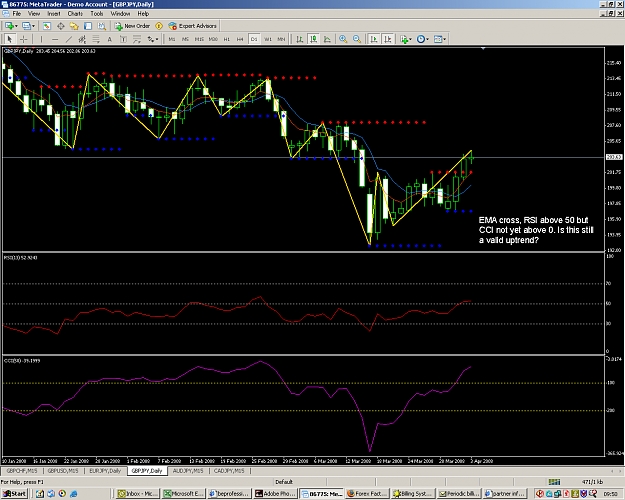
Task: Open the File menu
Action: [17, 14]
